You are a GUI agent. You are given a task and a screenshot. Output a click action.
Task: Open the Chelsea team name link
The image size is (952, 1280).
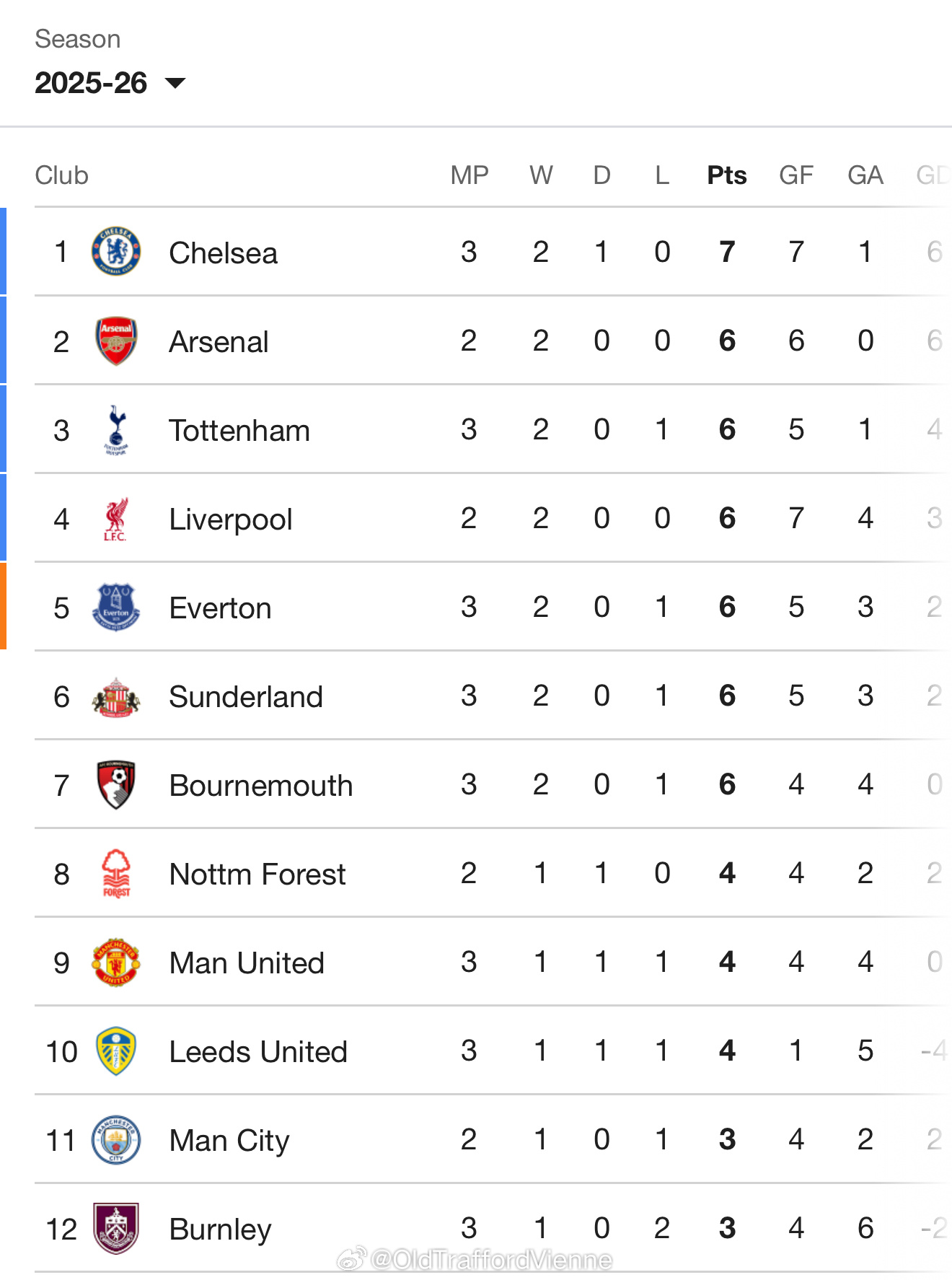[223, 253]
